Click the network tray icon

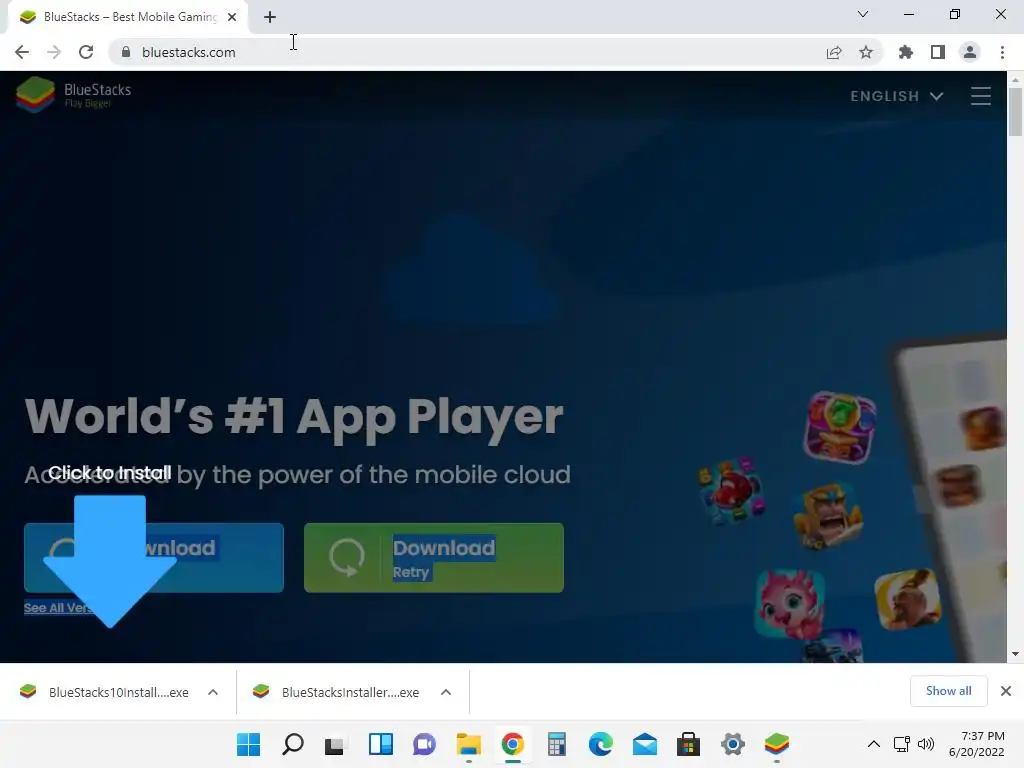coord(902,744)
